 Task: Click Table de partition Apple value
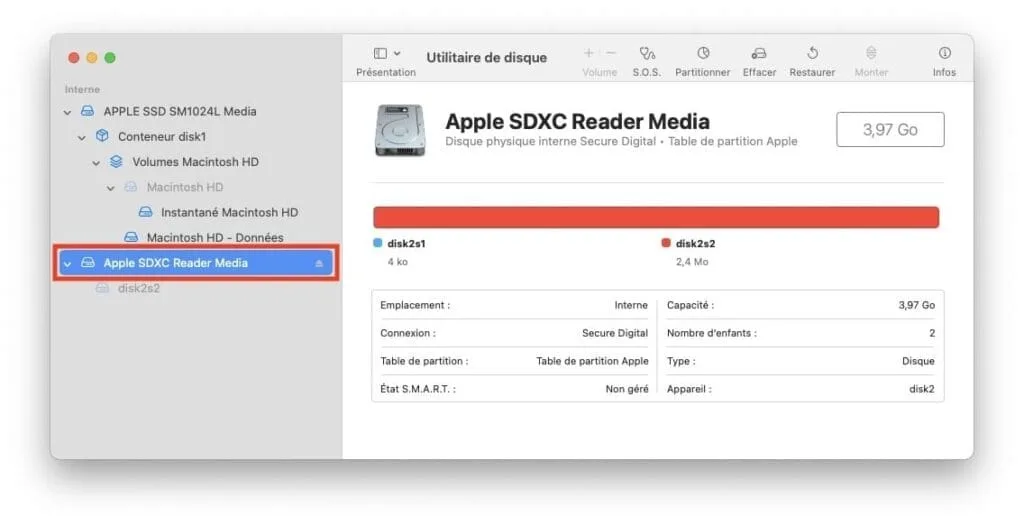click(x=592, y=361)
